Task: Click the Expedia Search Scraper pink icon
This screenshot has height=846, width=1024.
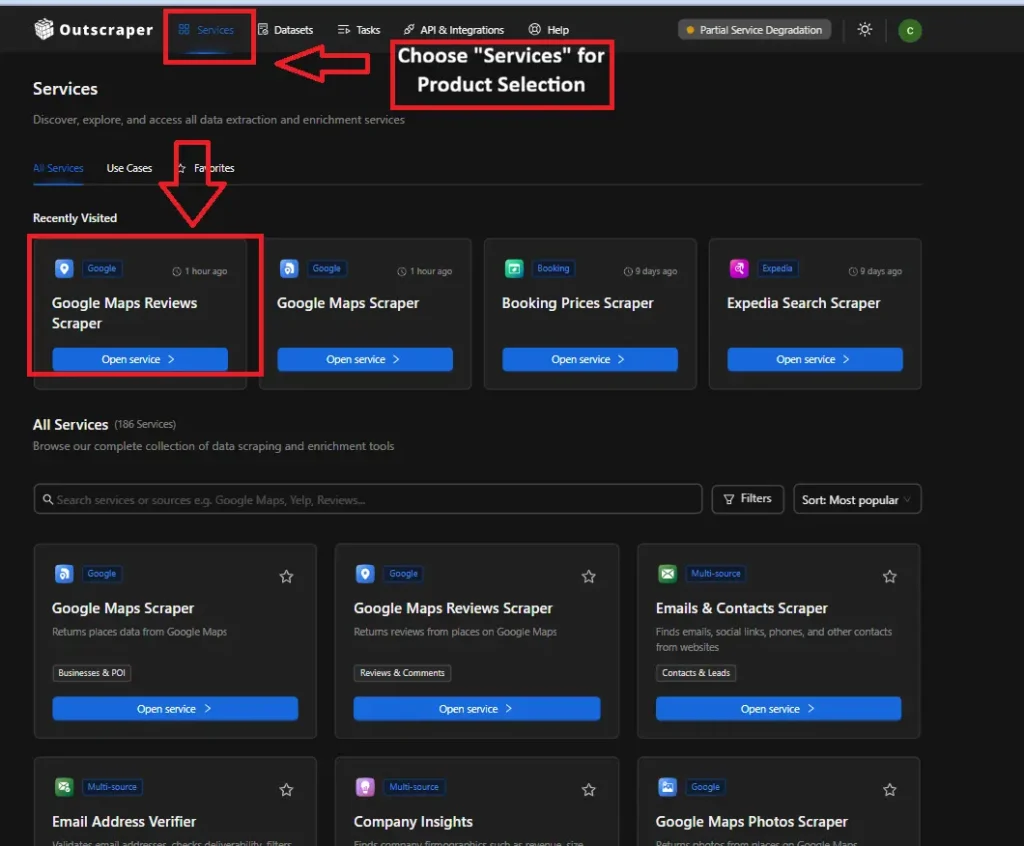Action: tap(739, 268)
